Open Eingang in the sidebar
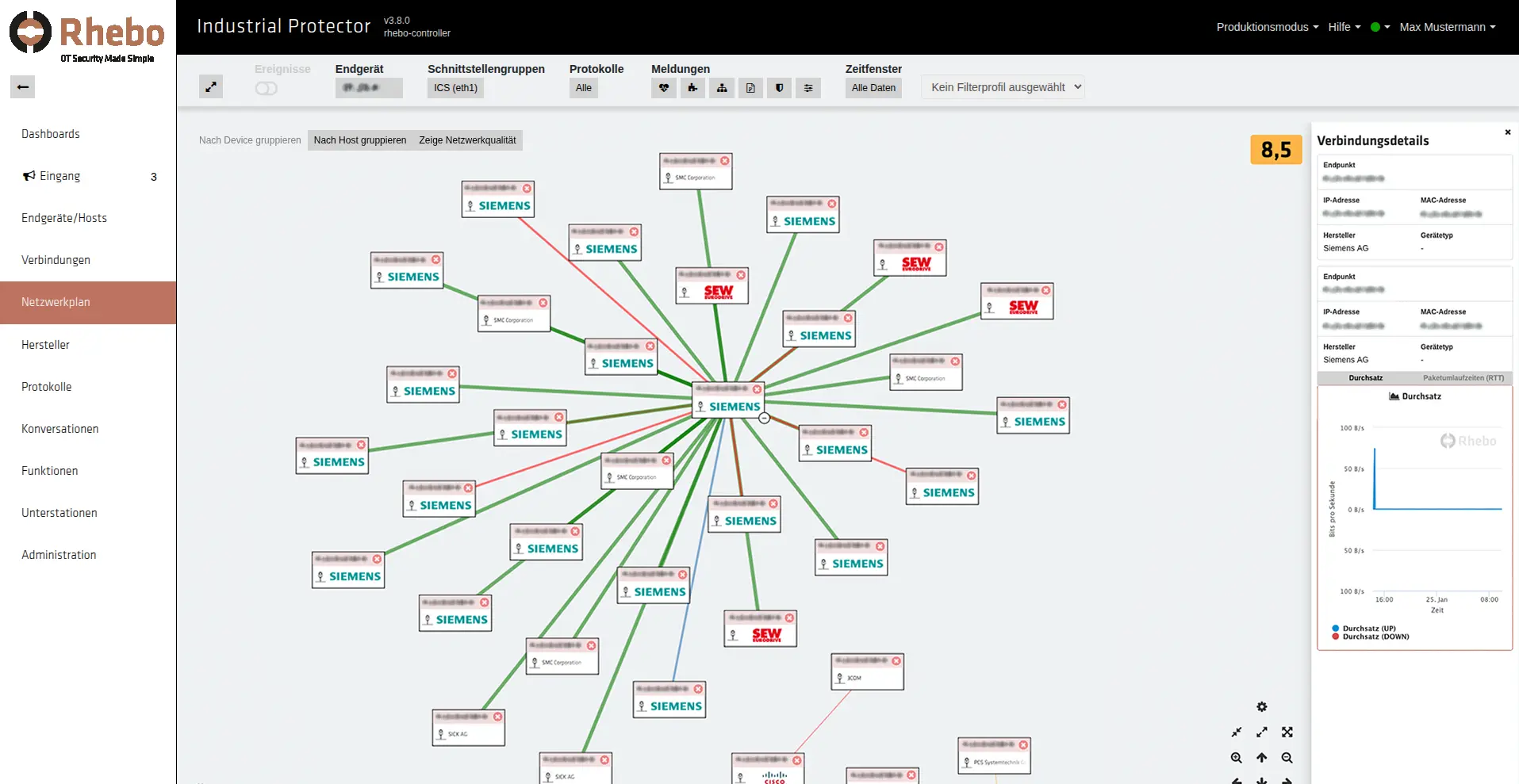Image resolution: width=1519 pixels, height=784 pixels. coord(88,176)
